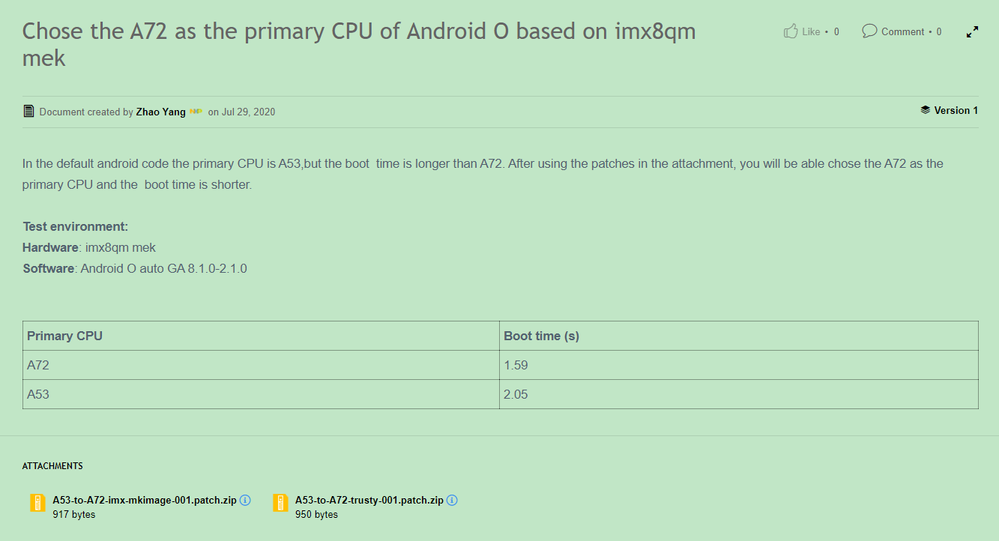Click the zip icon for imx-mkimage patch
This screenshot has width=999, height=541.
(38, 504)
